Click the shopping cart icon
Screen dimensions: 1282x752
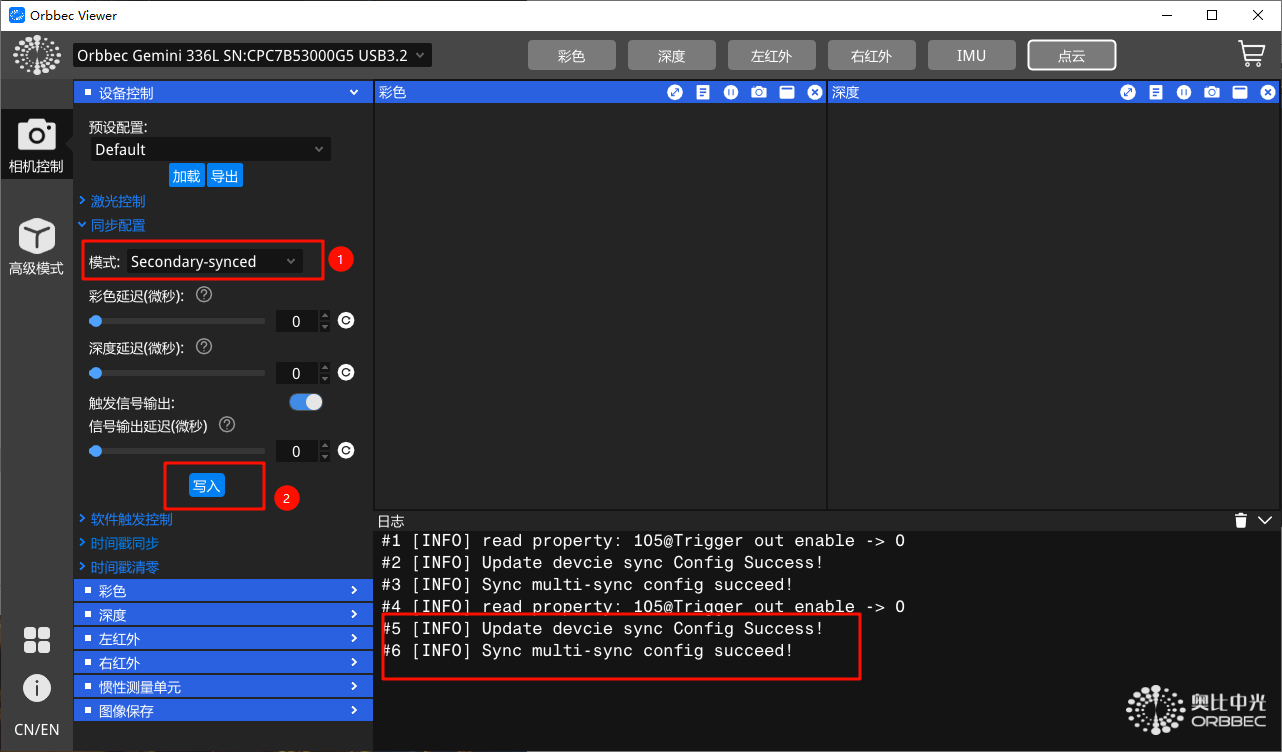1251,54
